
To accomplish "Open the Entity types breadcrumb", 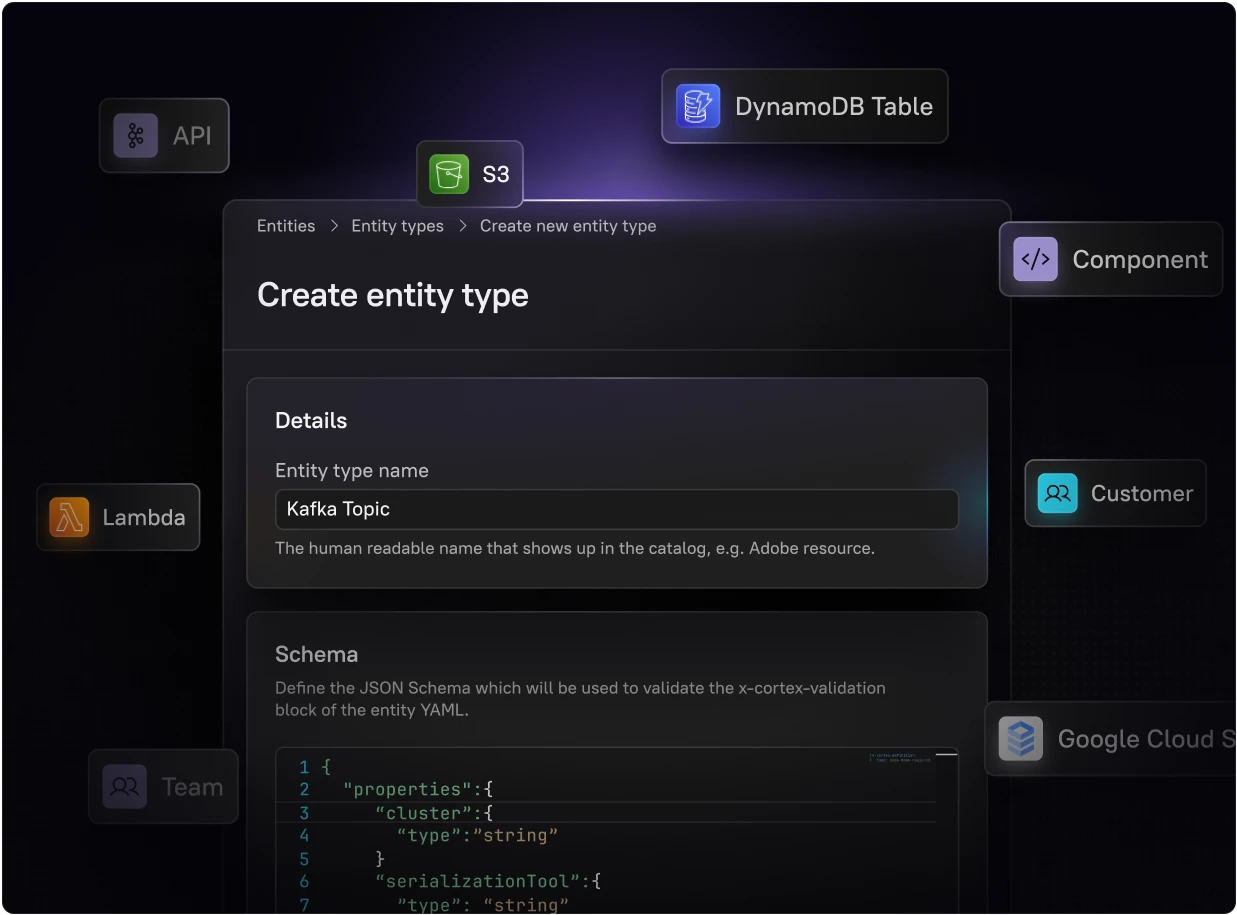I will 397,226.
